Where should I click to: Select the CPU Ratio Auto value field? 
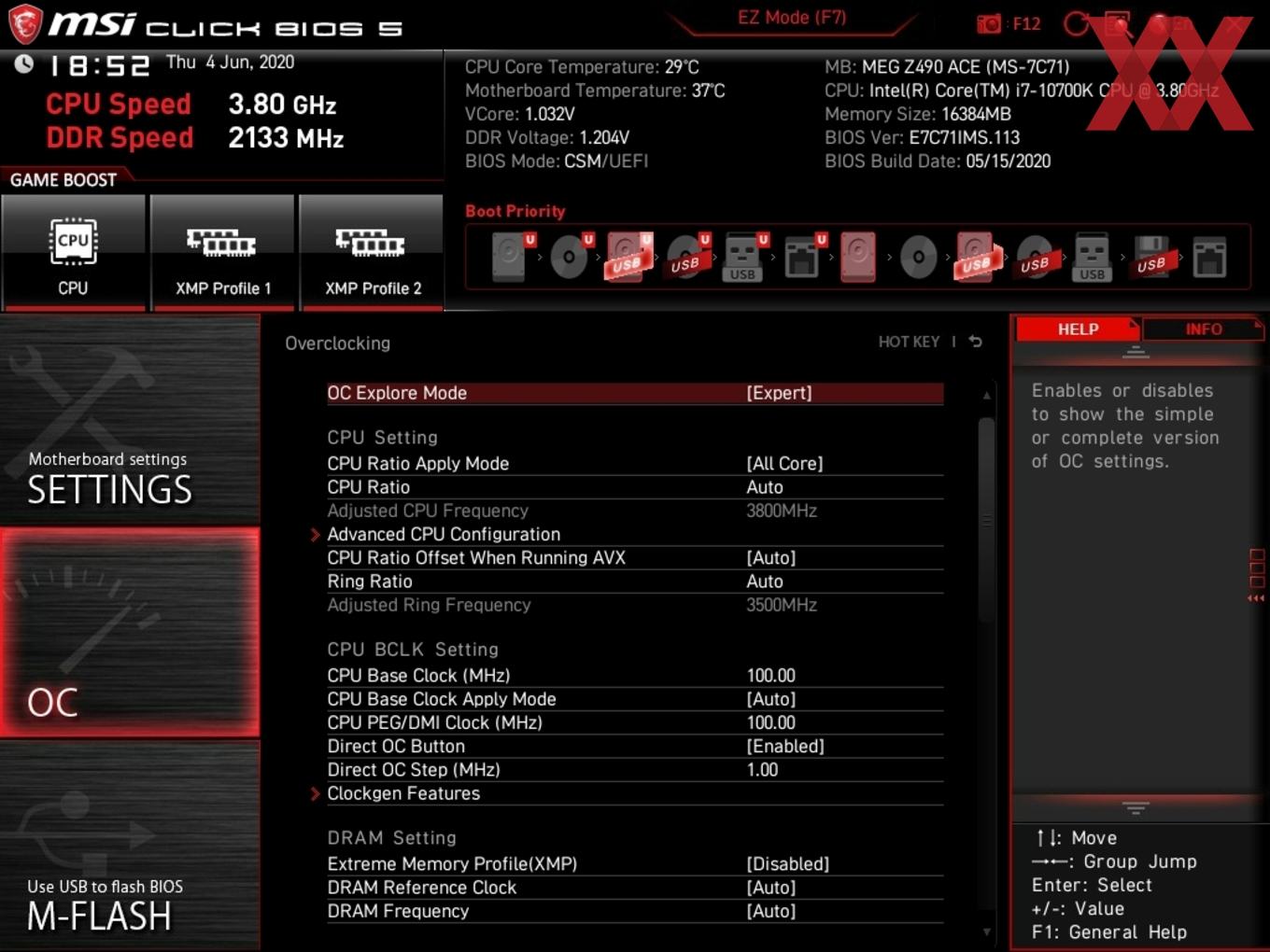pos(765,487)
